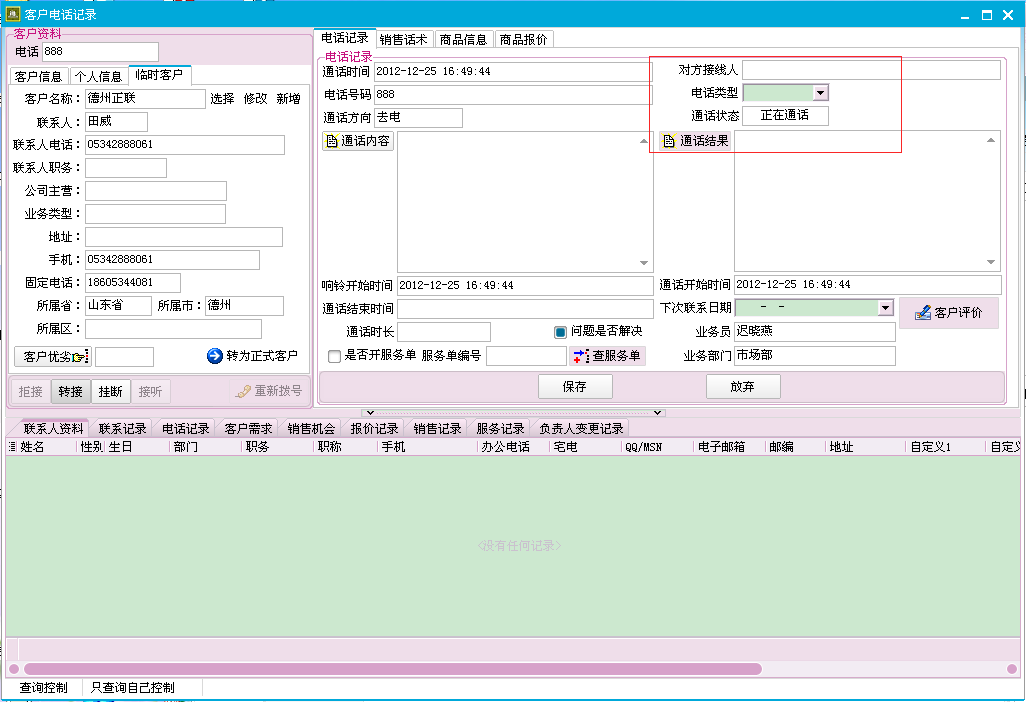Click the 联系人职务 input field
Viewport: 1026px width, 702px height.
tap(126, 168)
